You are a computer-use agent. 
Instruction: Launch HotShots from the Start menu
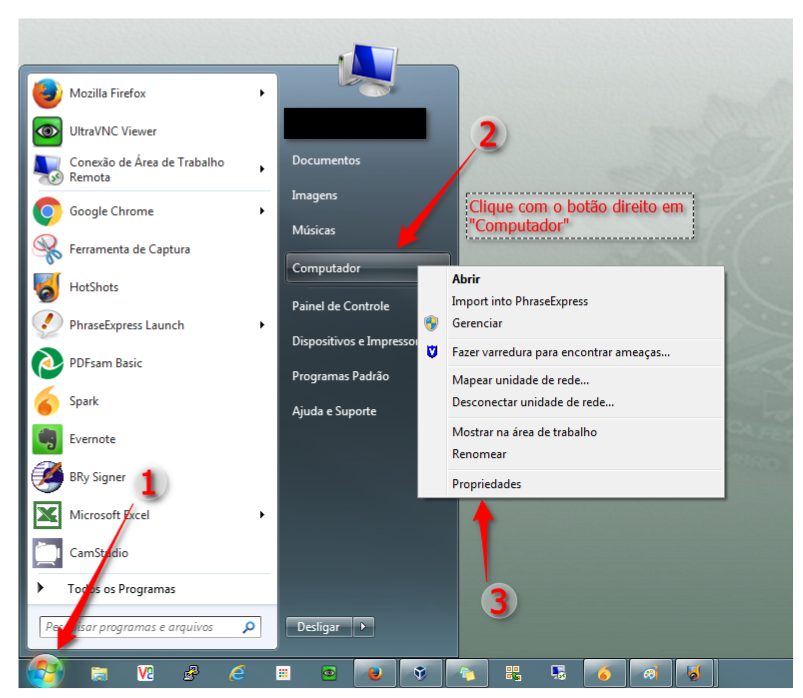pyautogui.click(x=152, y=287)
